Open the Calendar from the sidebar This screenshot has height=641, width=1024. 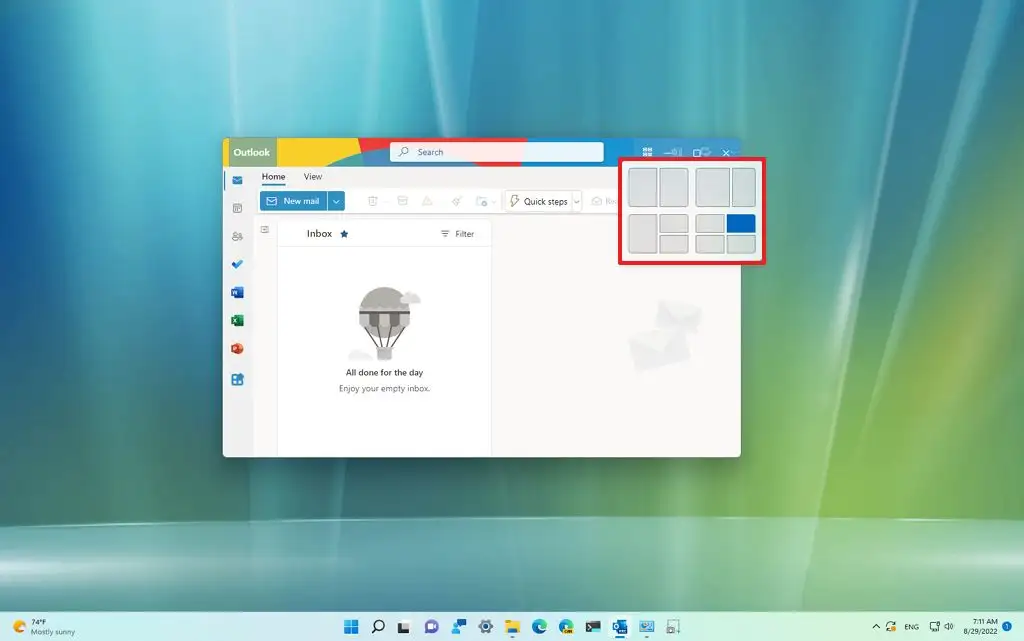coord(236,208)
